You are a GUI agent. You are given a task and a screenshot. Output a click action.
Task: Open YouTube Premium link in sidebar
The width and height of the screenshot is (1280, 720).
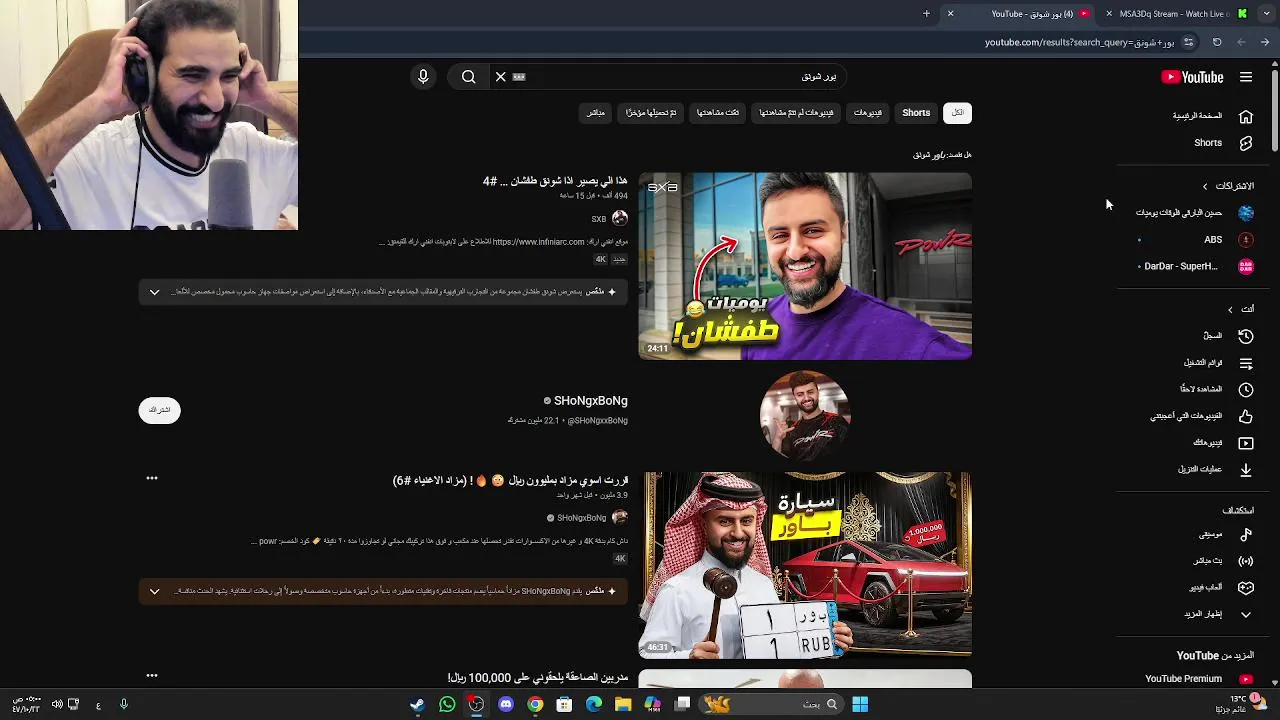pos(1197,679)
